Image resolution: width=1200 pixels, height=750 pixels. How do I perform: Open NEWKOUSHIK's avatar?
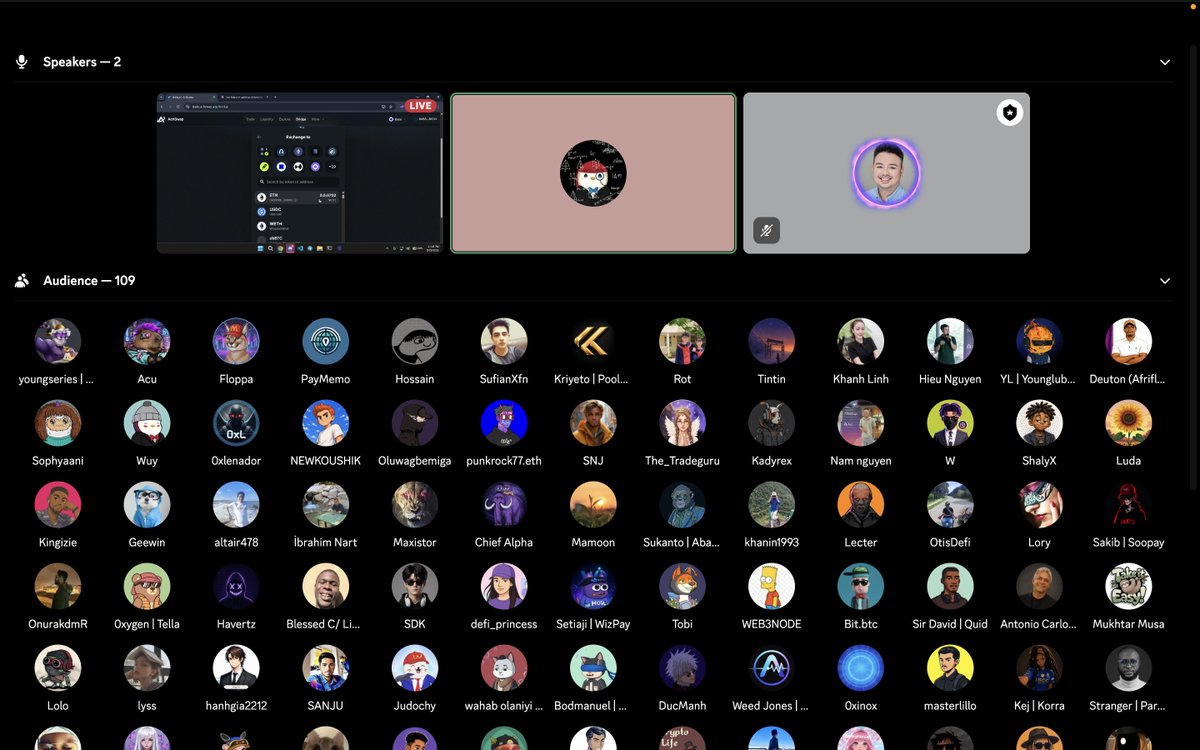coord(326,423)
